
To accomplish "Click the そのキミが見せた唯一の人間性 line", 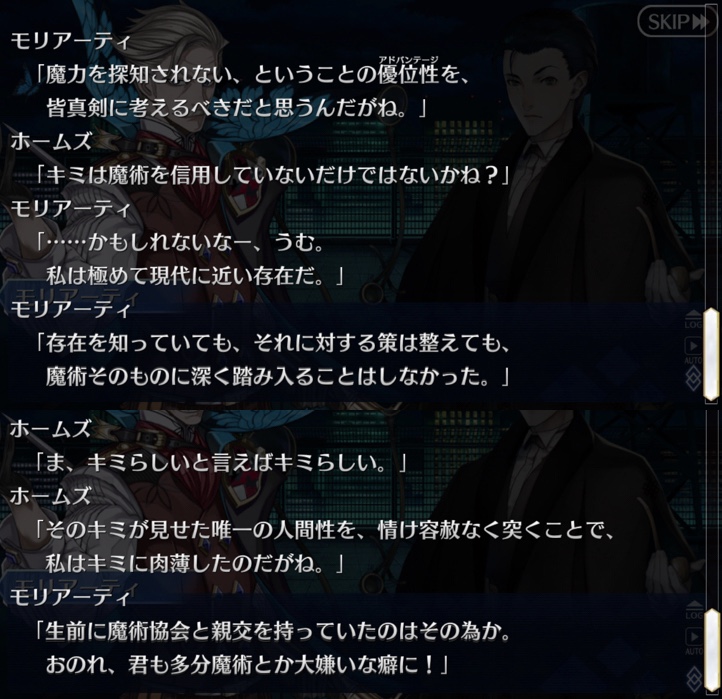I will click(x=325, y=531).
